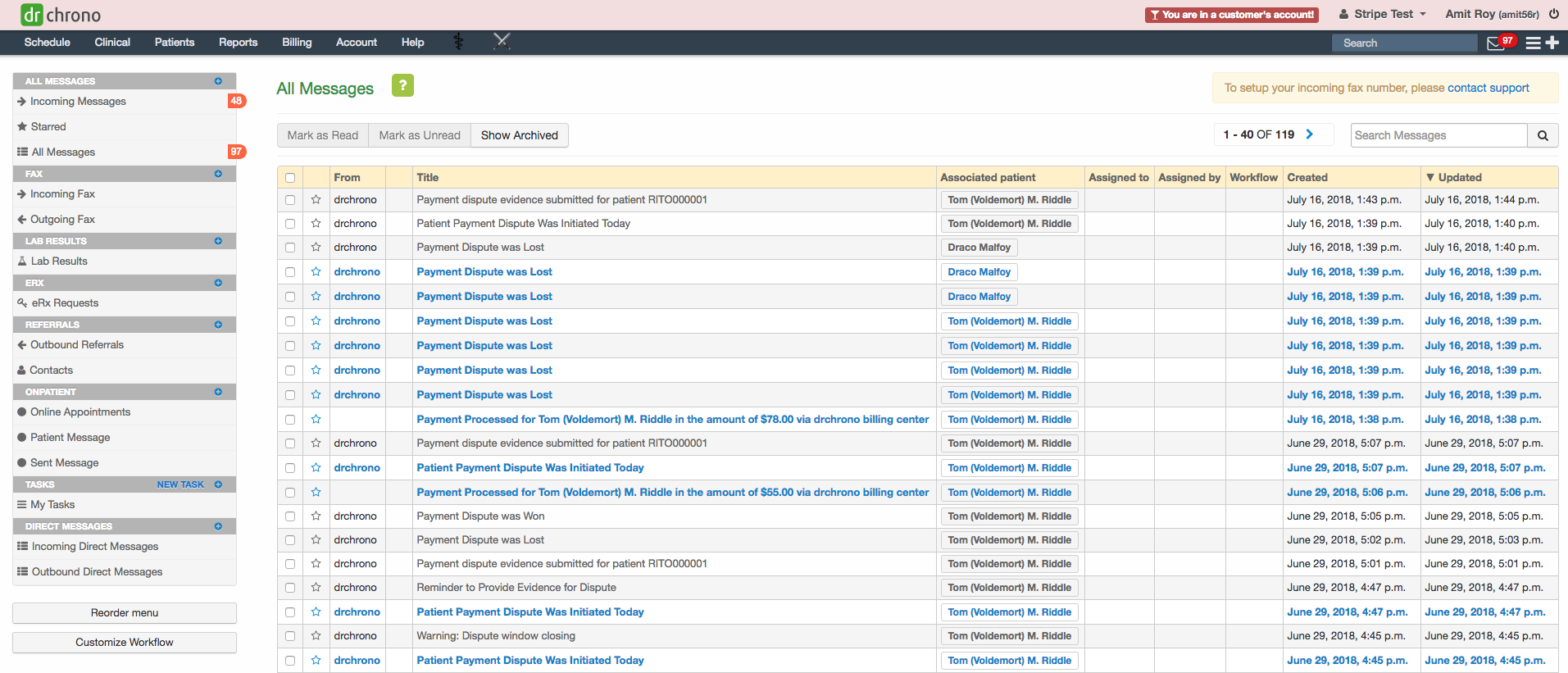Screen dimensions: 1568x673
Task: Click the top navigation Search field
Action: [1405, 43]
